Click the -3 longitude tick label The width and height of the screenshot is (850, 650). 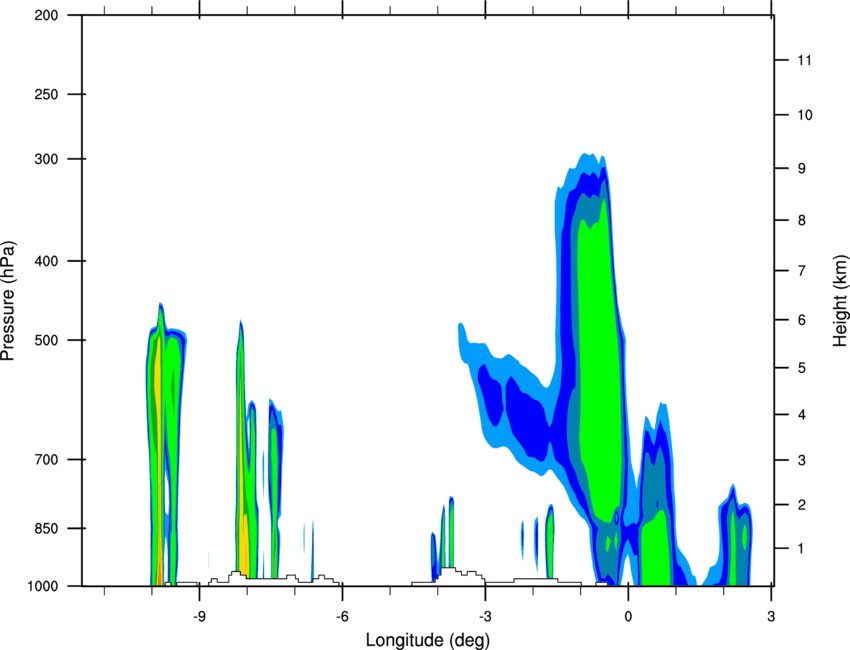[485, 616]
